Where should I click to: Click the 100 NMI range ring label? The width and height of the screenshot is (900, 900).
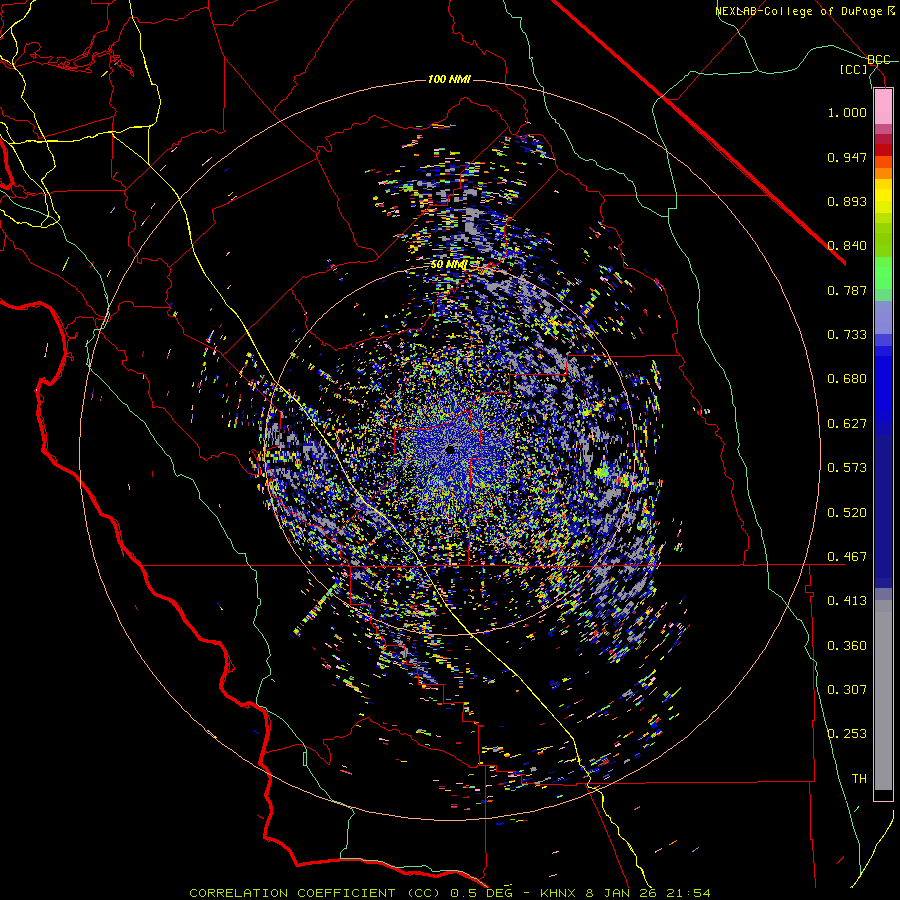pyautogui.click(x=449, y=79)
